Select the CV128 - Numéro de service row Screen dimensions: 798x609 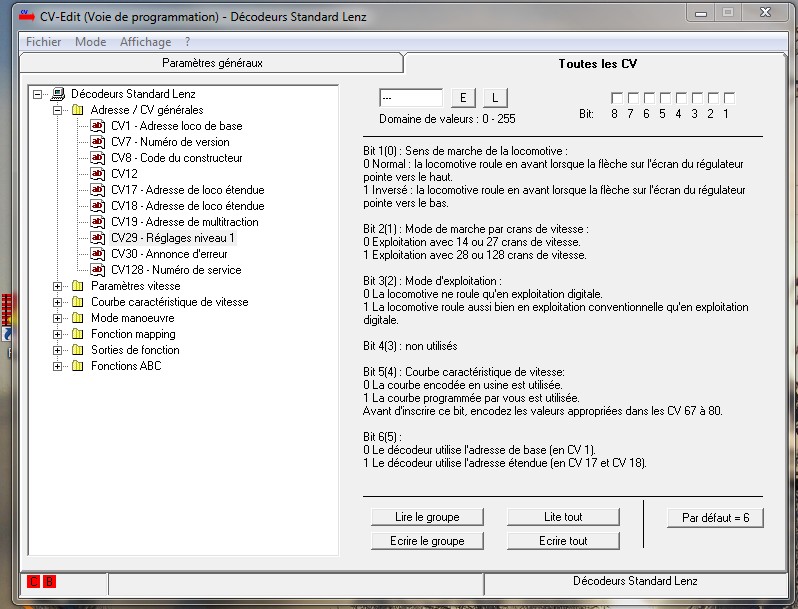(x=176, y=270)
